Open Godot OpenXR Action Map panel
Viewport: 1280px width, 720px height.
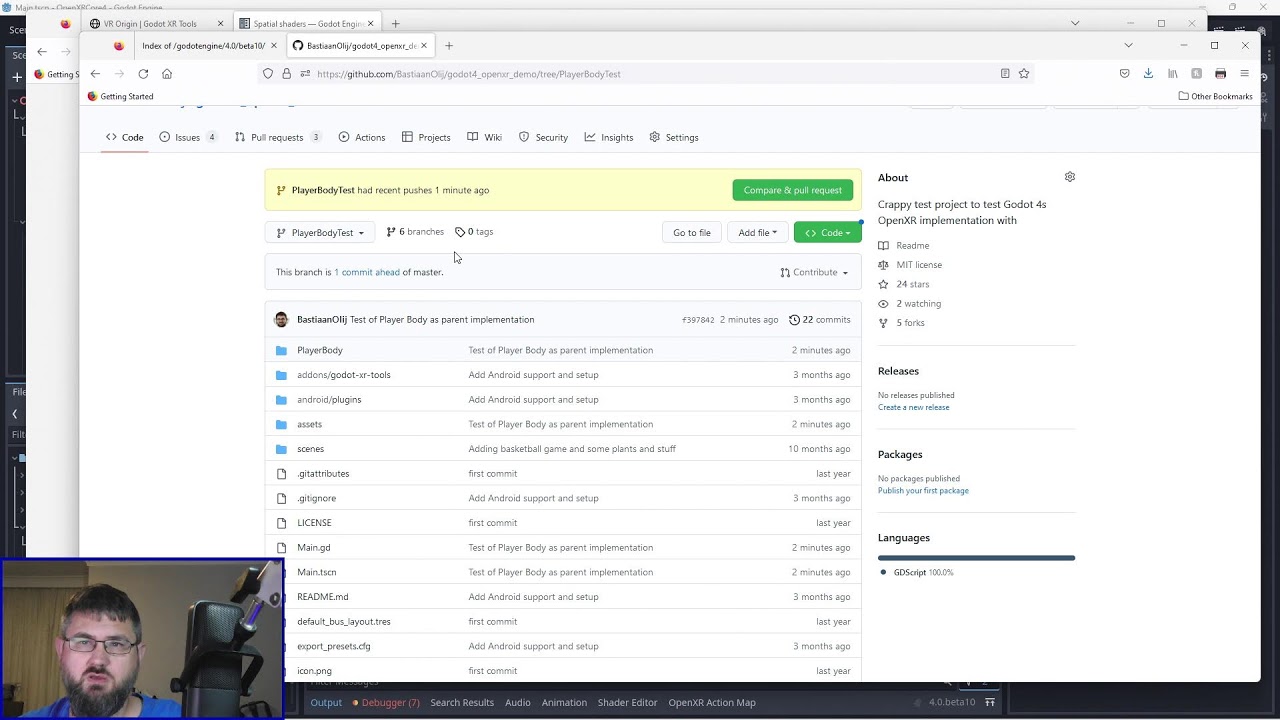click(x=712, y=703)
